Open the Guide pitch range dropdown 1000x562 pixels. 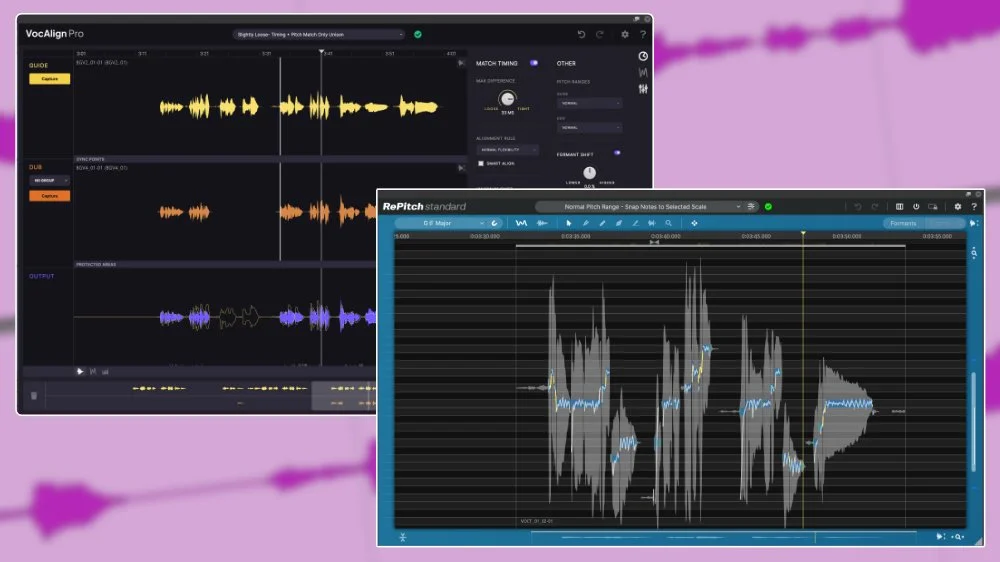click(589, 103)
